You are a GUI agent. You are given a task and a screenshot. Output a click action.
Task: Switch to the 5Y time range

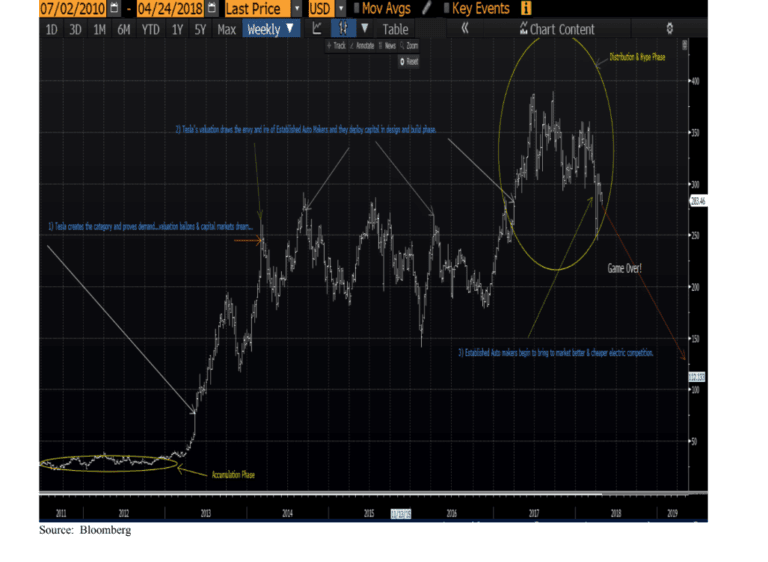coord(201,29)
